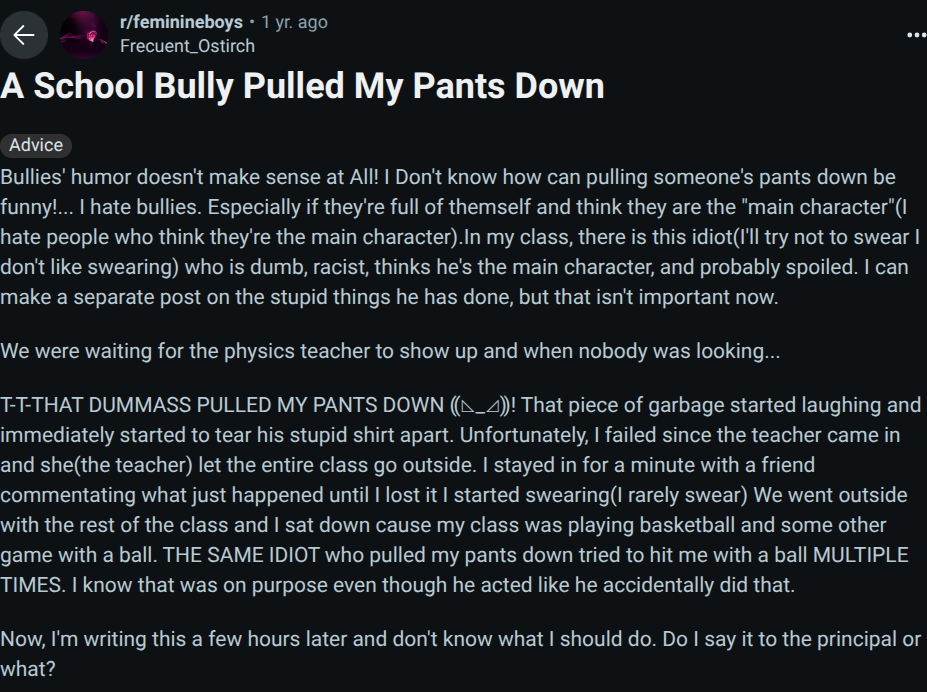Open Frecuent_Ostirch's user profile
Viewport: 927px width, 692px height.
point(187,46)
